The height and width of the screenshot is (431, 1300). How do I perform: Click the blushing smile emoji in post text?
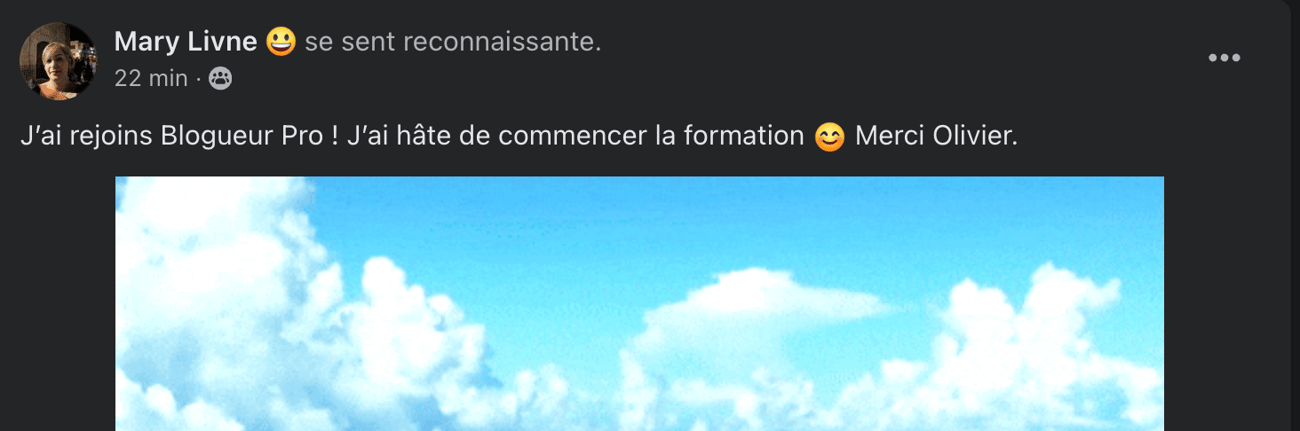[x=829, y=137]
